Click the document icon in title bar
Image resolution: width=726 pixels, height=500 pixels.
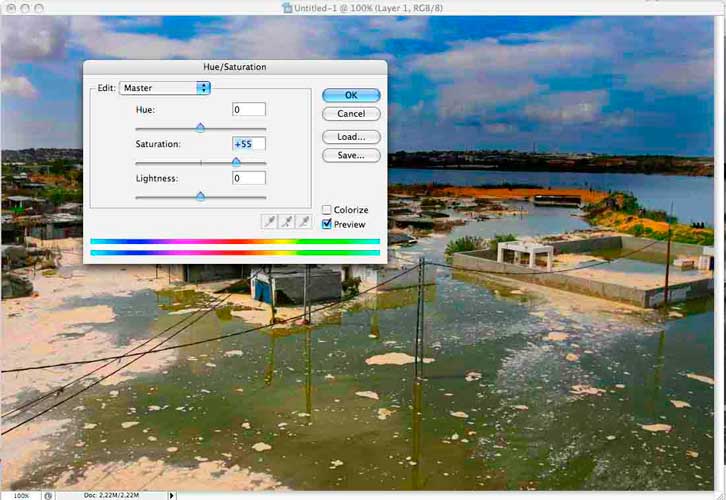[288, 7]
